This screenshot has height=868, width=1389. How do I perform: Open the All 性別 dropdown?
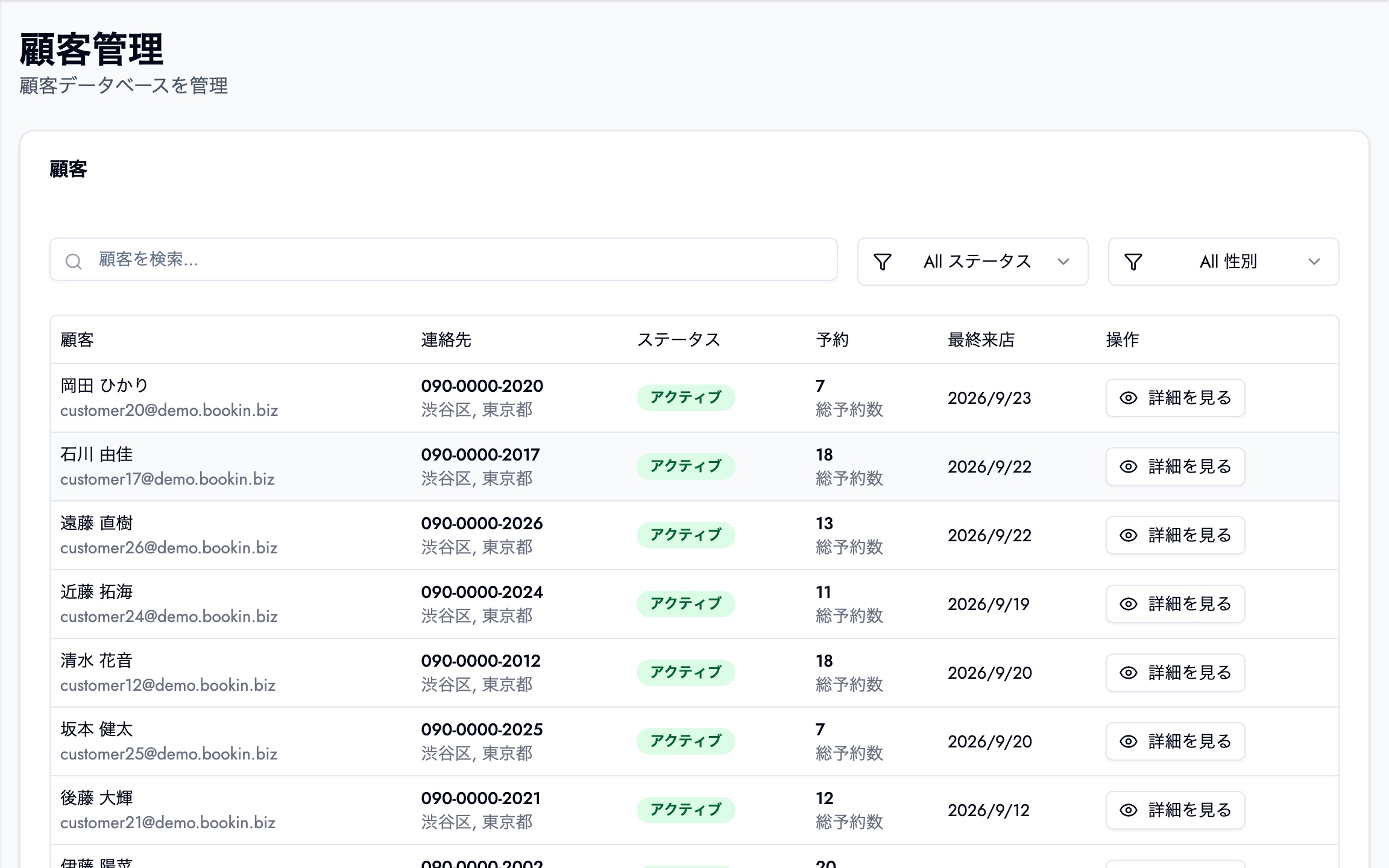pyautogui.click(x=1223, y=262)
